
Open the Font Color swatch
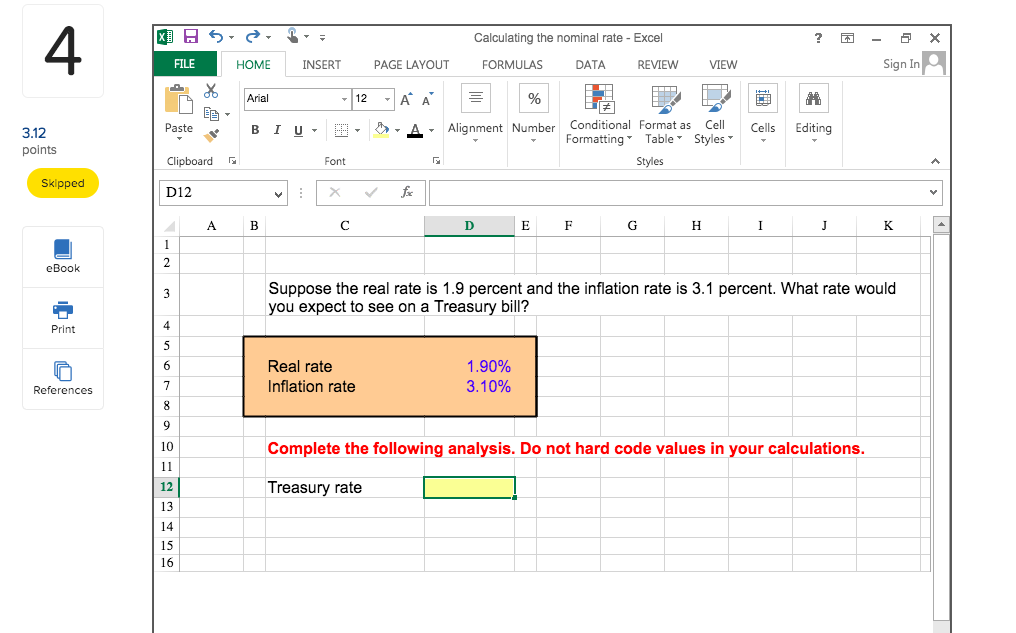tap(412, 131)
